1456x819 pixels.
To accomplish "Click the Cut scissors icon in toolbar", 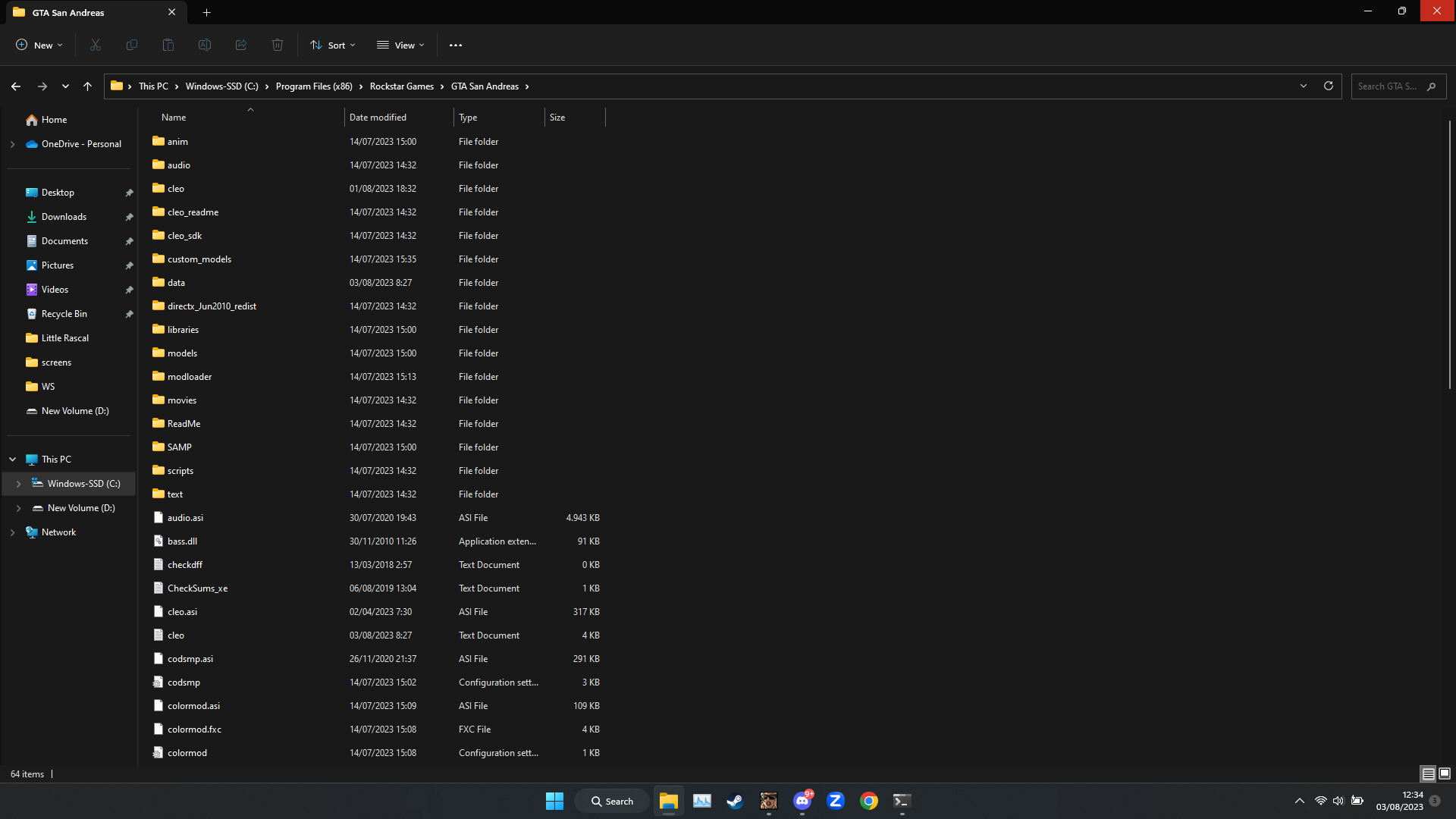I will [x=96, y=45].
